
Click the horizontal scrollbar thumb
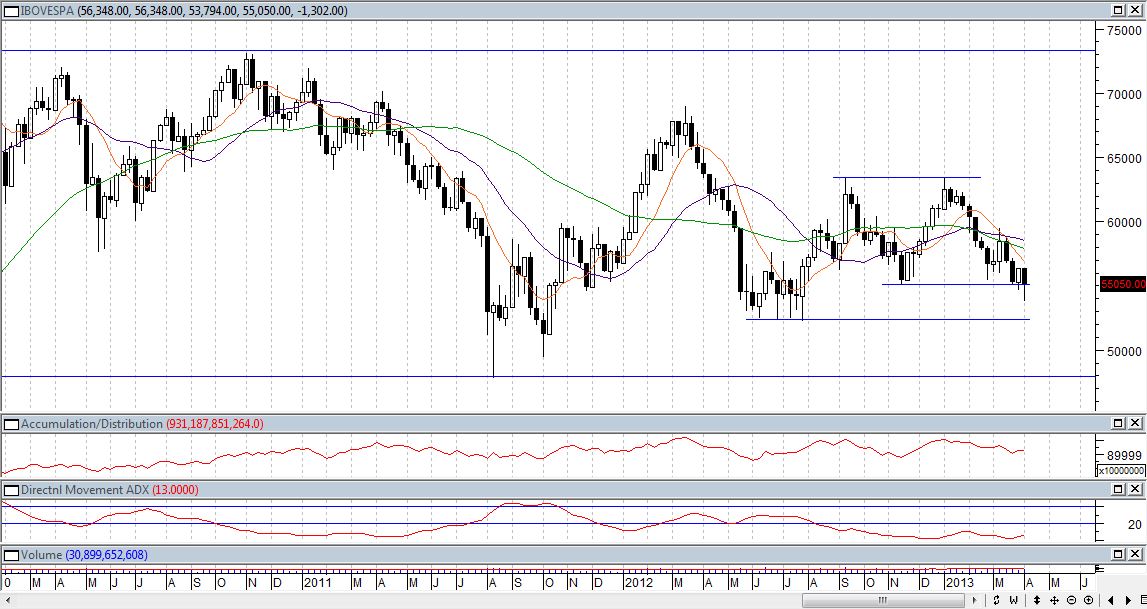(x=883, y=600)
